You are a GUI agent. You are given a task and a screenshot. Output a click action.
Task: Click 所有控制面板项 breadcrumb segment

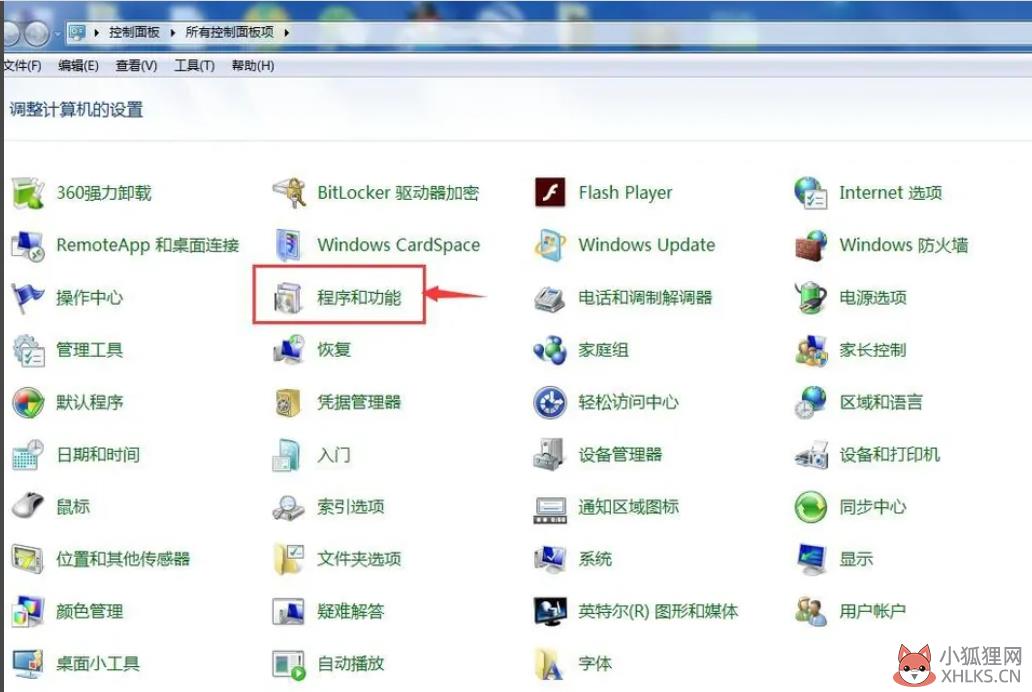click(x=230, y=32)
